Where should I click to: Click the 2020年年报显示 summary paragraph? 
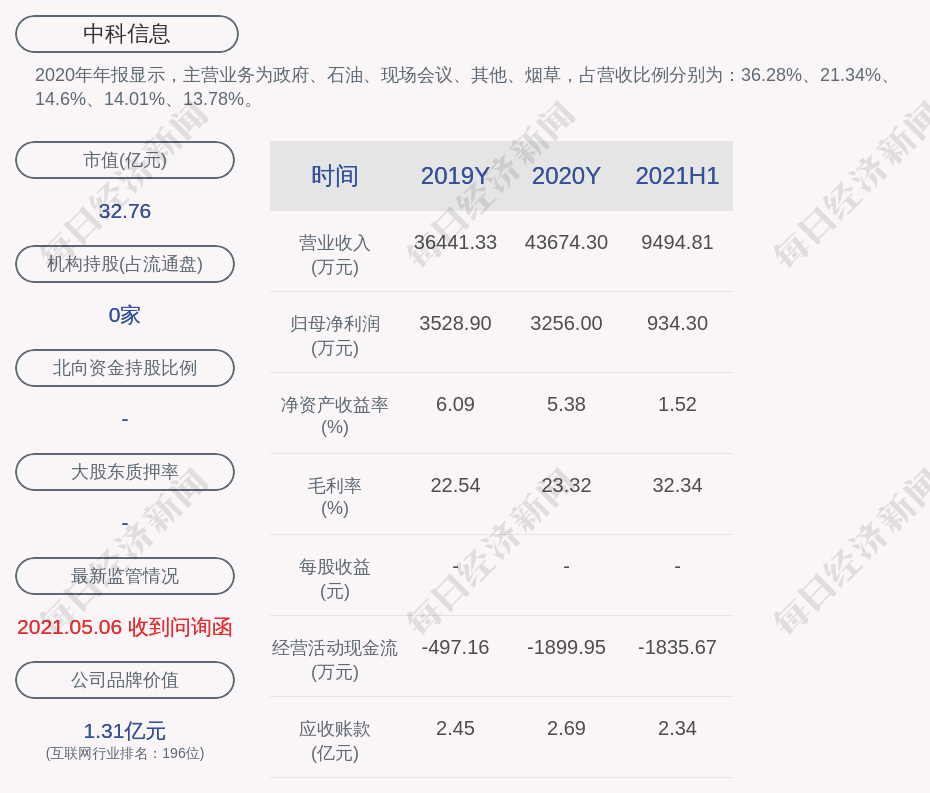[463, 87]
